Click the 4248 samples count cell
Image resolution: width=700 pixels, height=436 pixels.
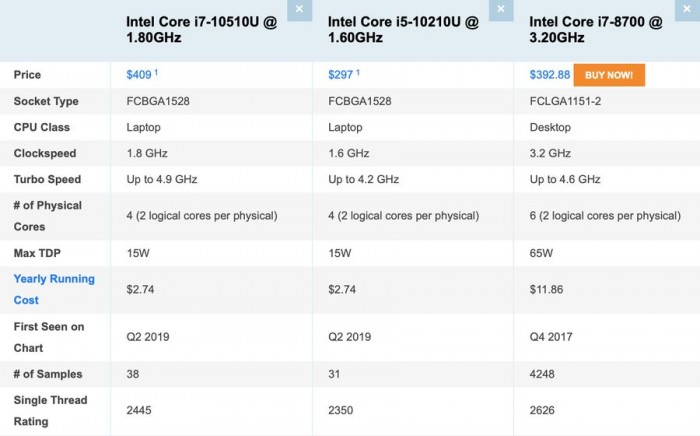544,374
